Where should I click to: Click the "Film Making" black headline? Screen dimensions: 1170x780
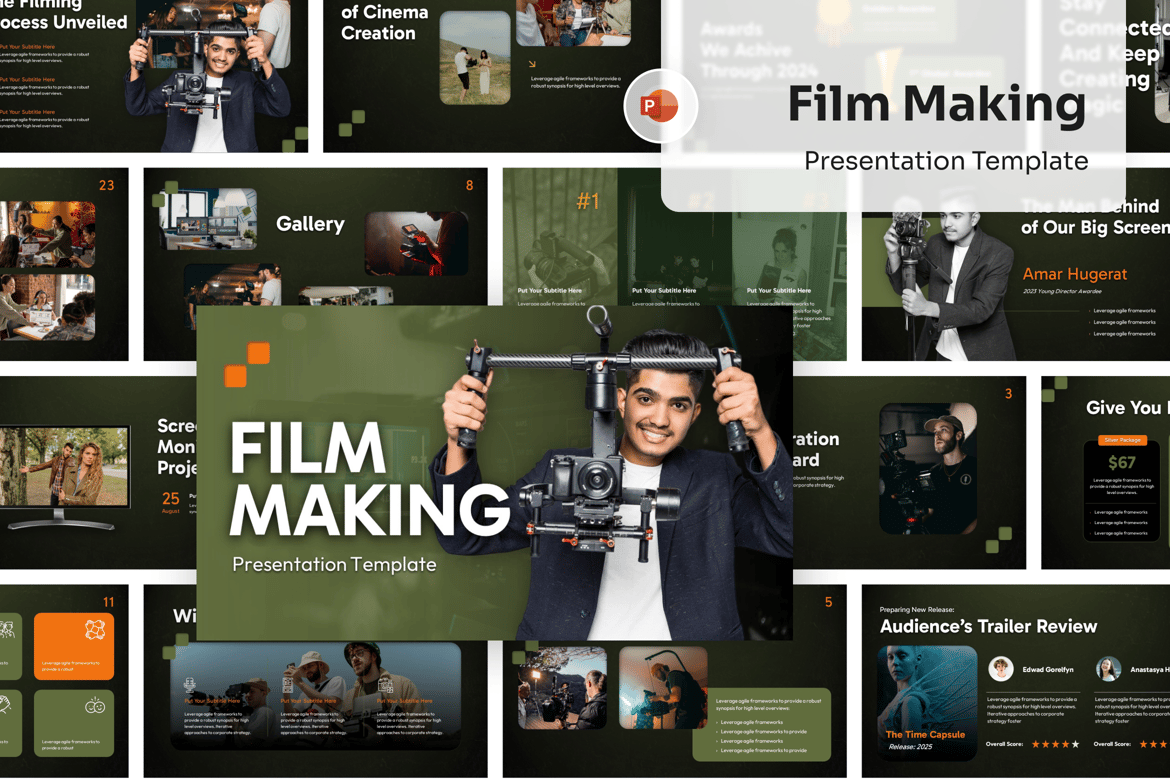(x=936, y=104)
